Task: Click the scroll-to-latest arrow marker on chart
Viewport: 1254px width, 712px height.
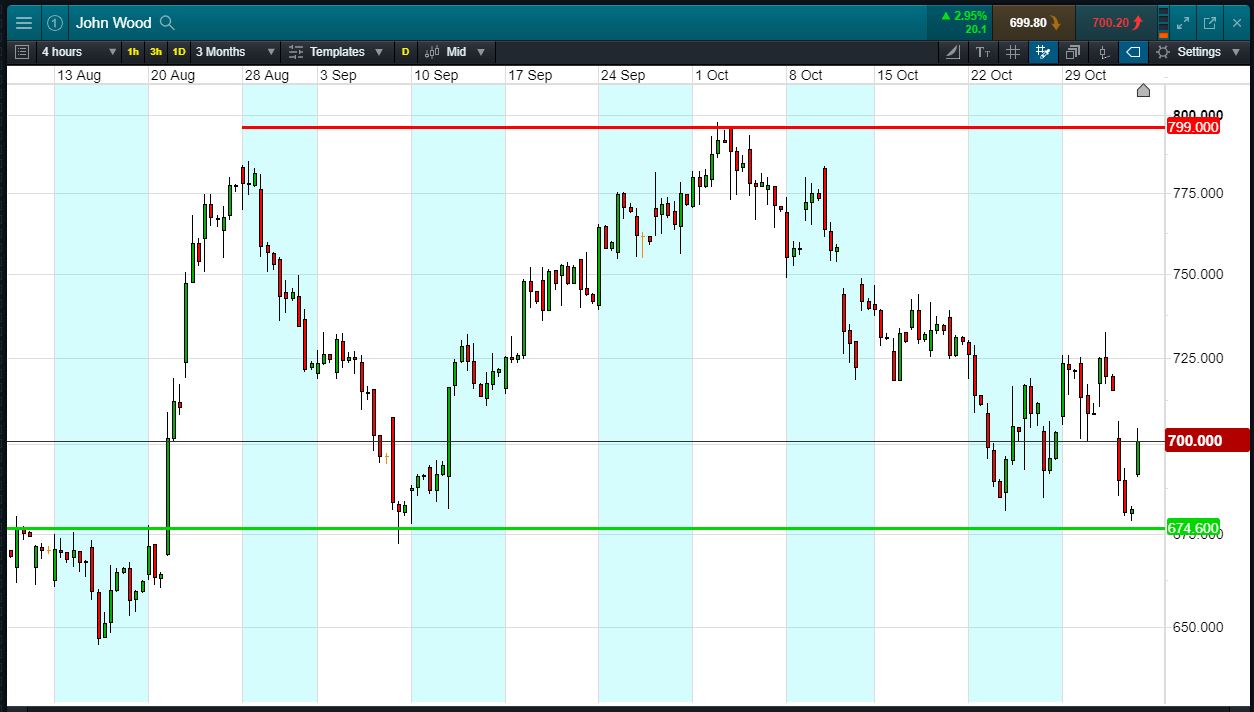Action: pyautogui.click(x=1144, y=91)
